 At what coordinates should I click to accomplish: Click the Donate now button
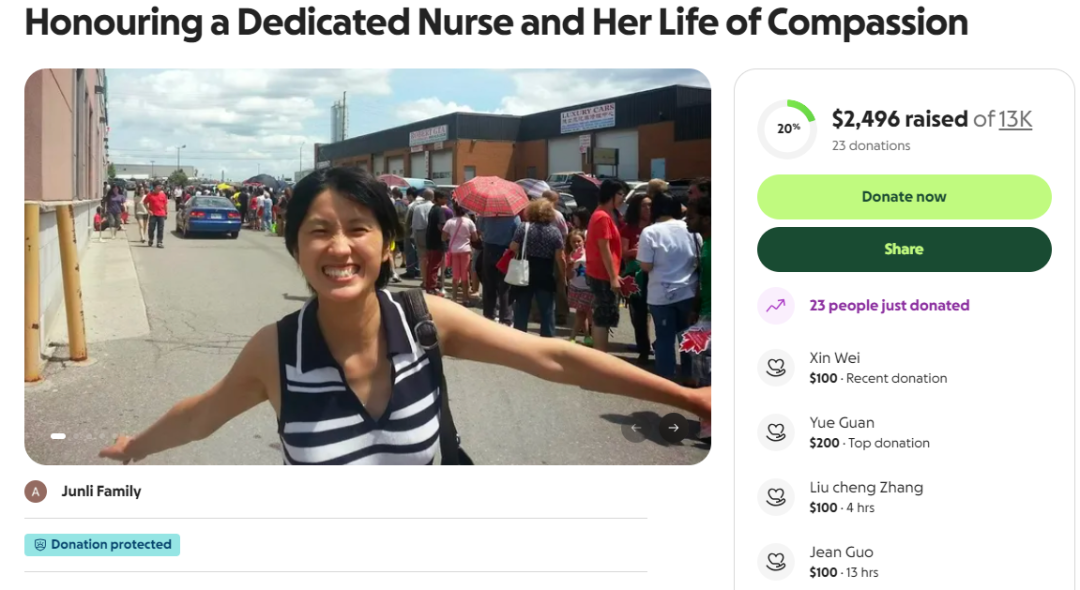[904, 197]
